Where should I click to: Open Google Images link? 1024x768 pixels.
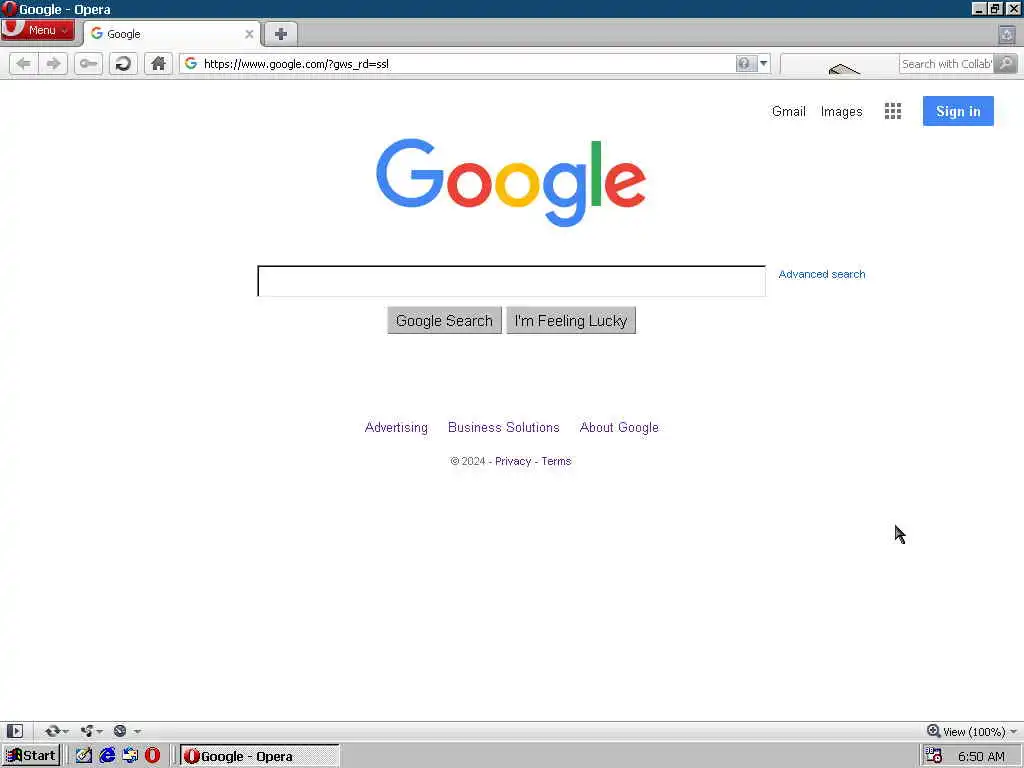841,112
